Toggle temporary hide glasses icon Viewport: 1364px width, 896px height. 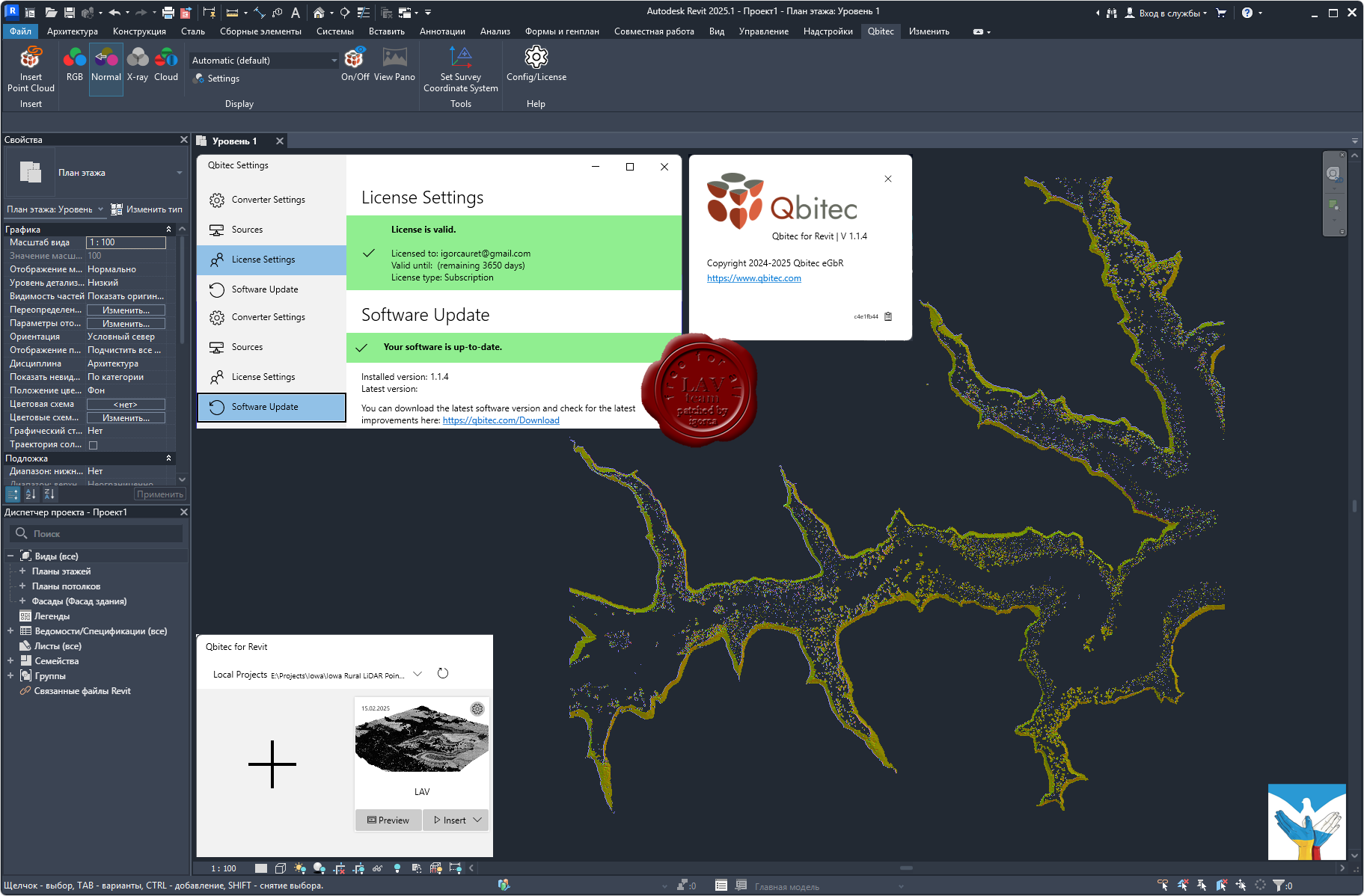pyautogui.click(x=377, y=868)
